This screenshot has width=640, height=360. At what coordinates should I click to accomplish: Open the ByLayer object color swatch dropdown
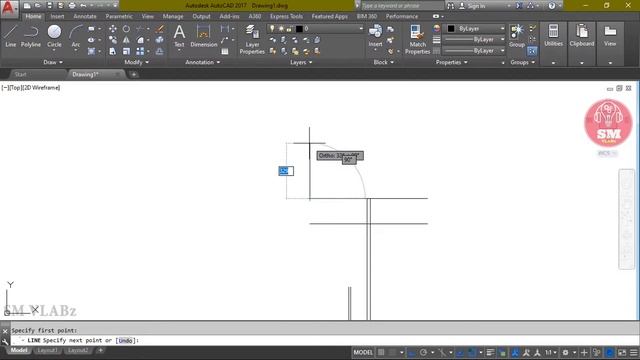coord(474,29)
